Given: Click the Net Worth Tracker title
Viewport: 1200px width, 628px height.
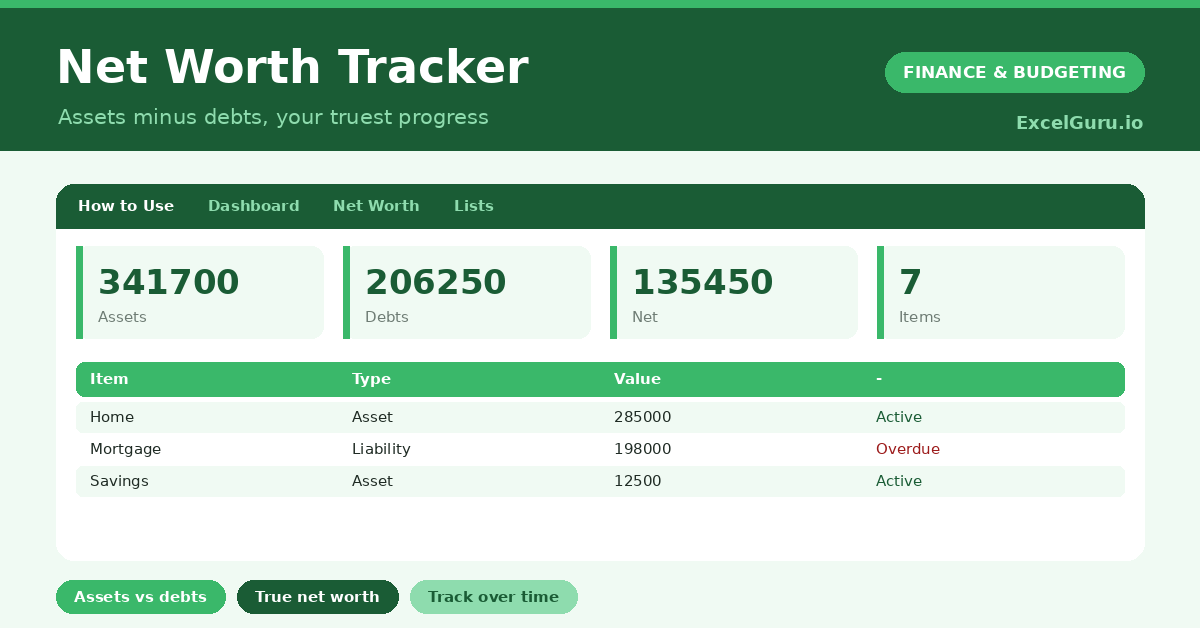Looking at the screenshot, I should coord(292,68).
